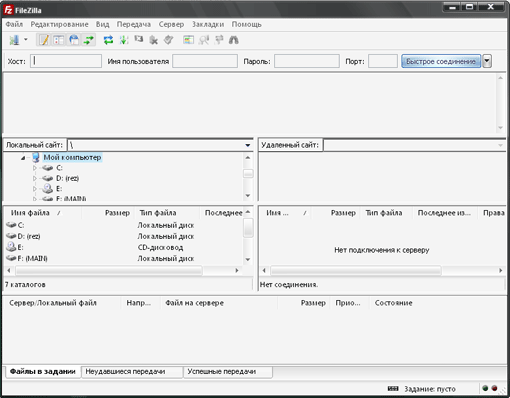
Task: Sort local list by Имя файла column
Action: [42, 213]
